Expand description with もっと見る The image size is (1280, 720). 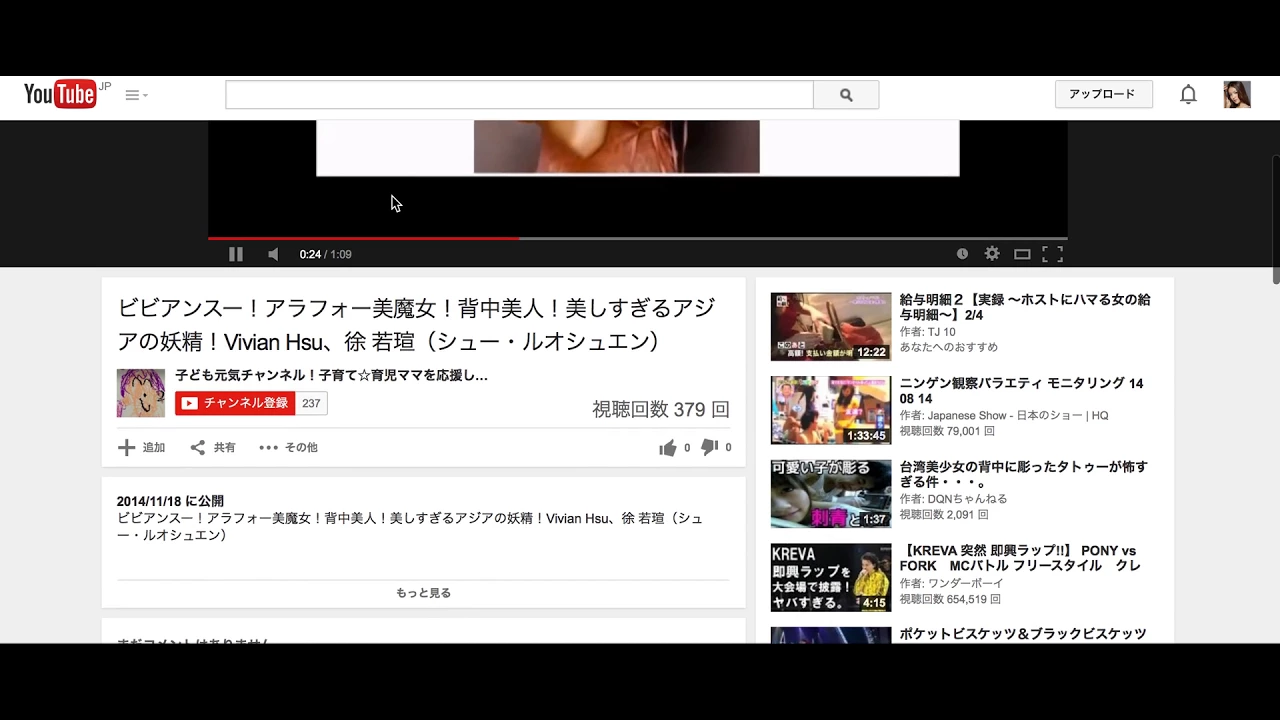click(x=423, y=593)
